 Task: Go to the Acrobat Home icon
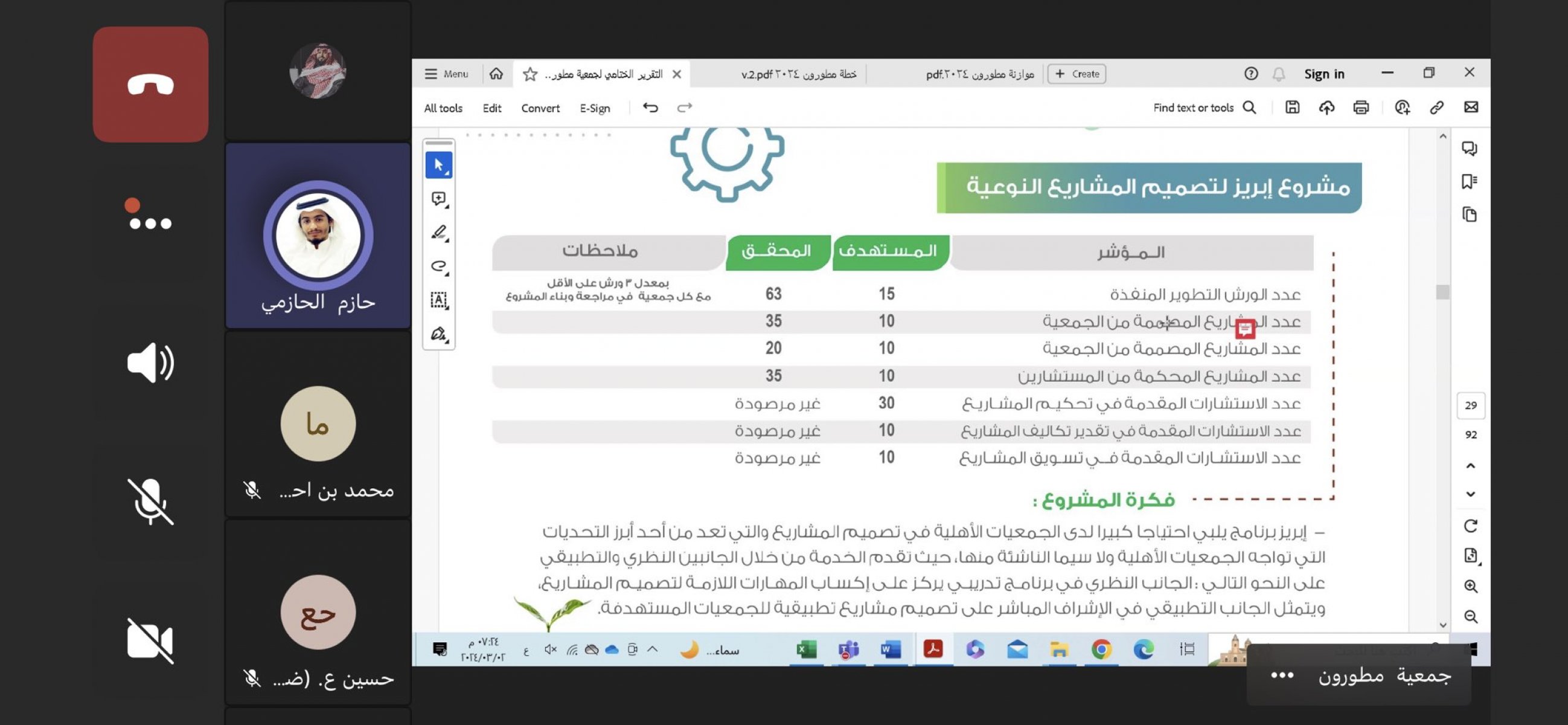click(x=496, y=74)
